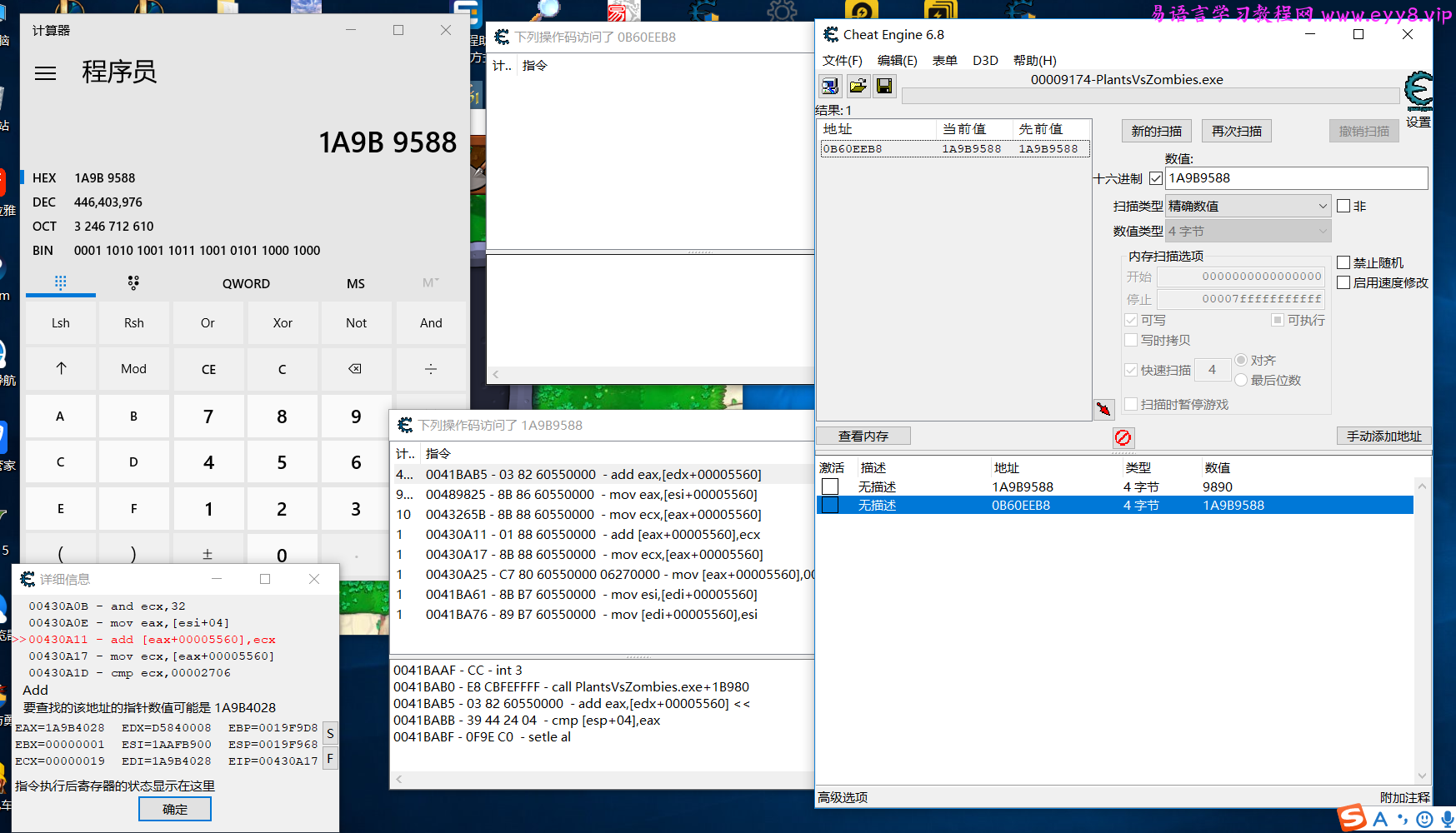Open process list icon in Cheat Engine
This screenshot has width=1456, height=833.
pos(830,86)
